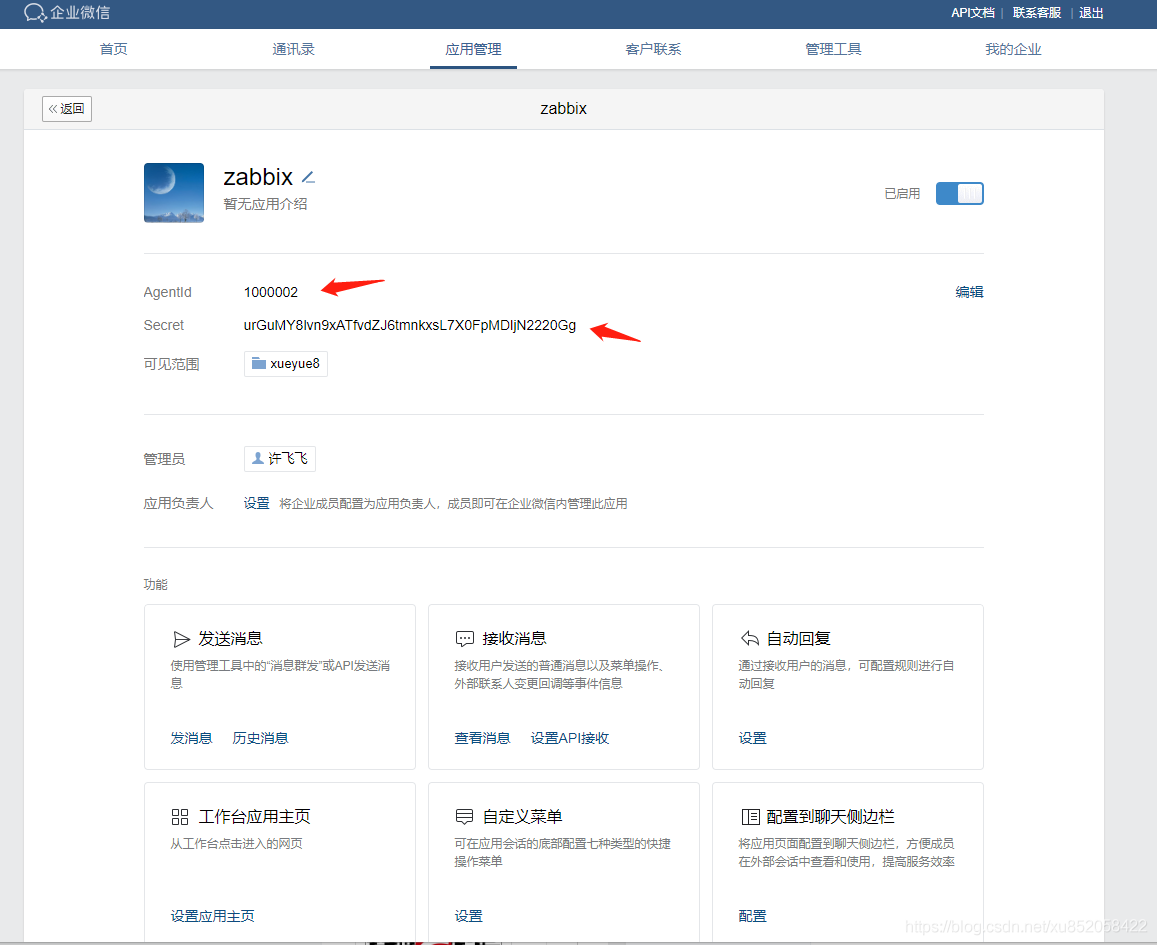Click the 发送消息 paper plane icon
1157x945 pixels.
point(181,639)
